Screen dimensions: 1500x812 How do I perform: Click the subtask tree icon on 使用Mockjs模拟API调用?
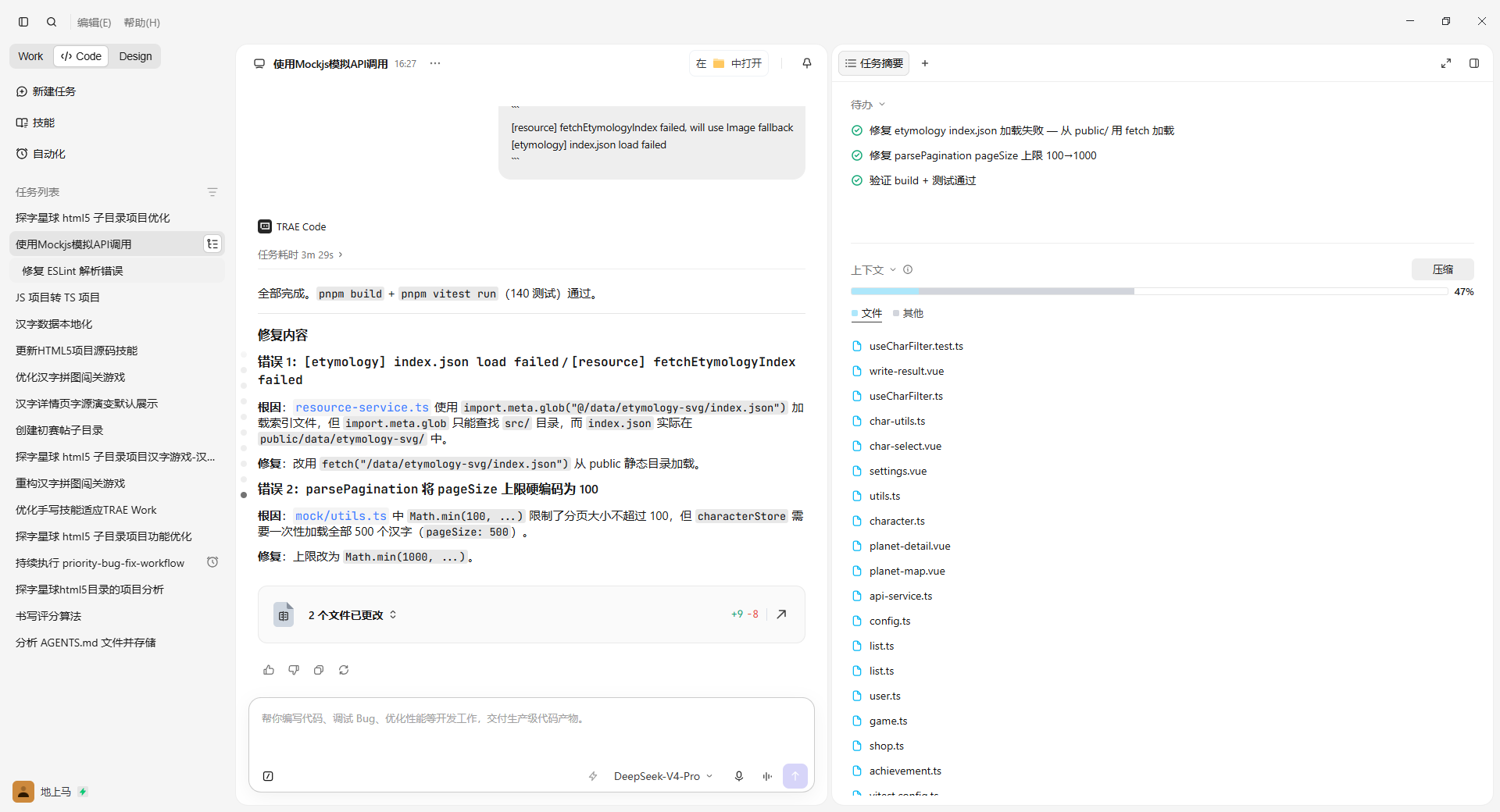click(212, 244)
